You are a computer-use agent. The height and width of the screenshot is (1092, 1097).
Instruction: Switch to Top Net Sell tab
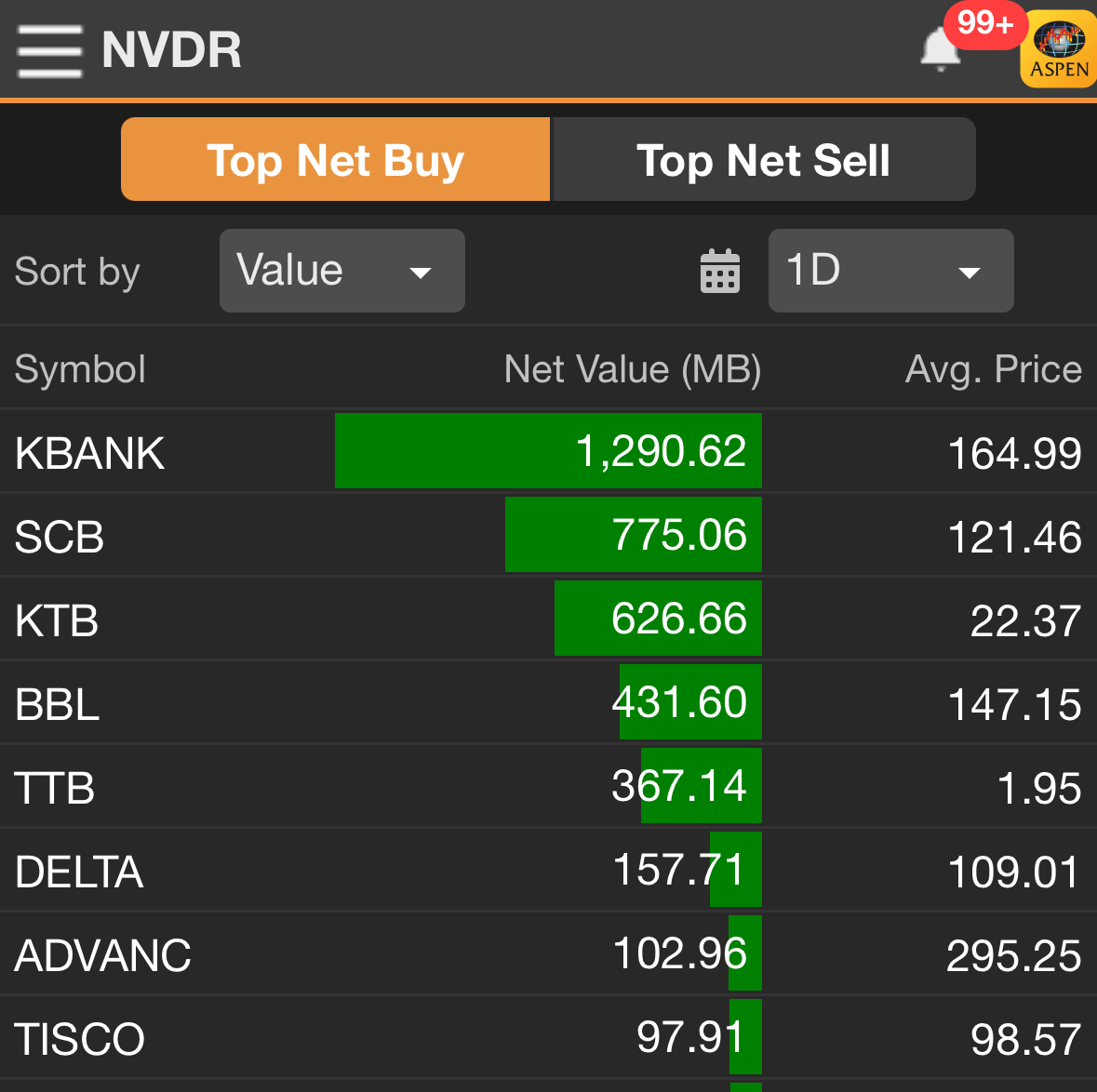[x=763, y=160]
